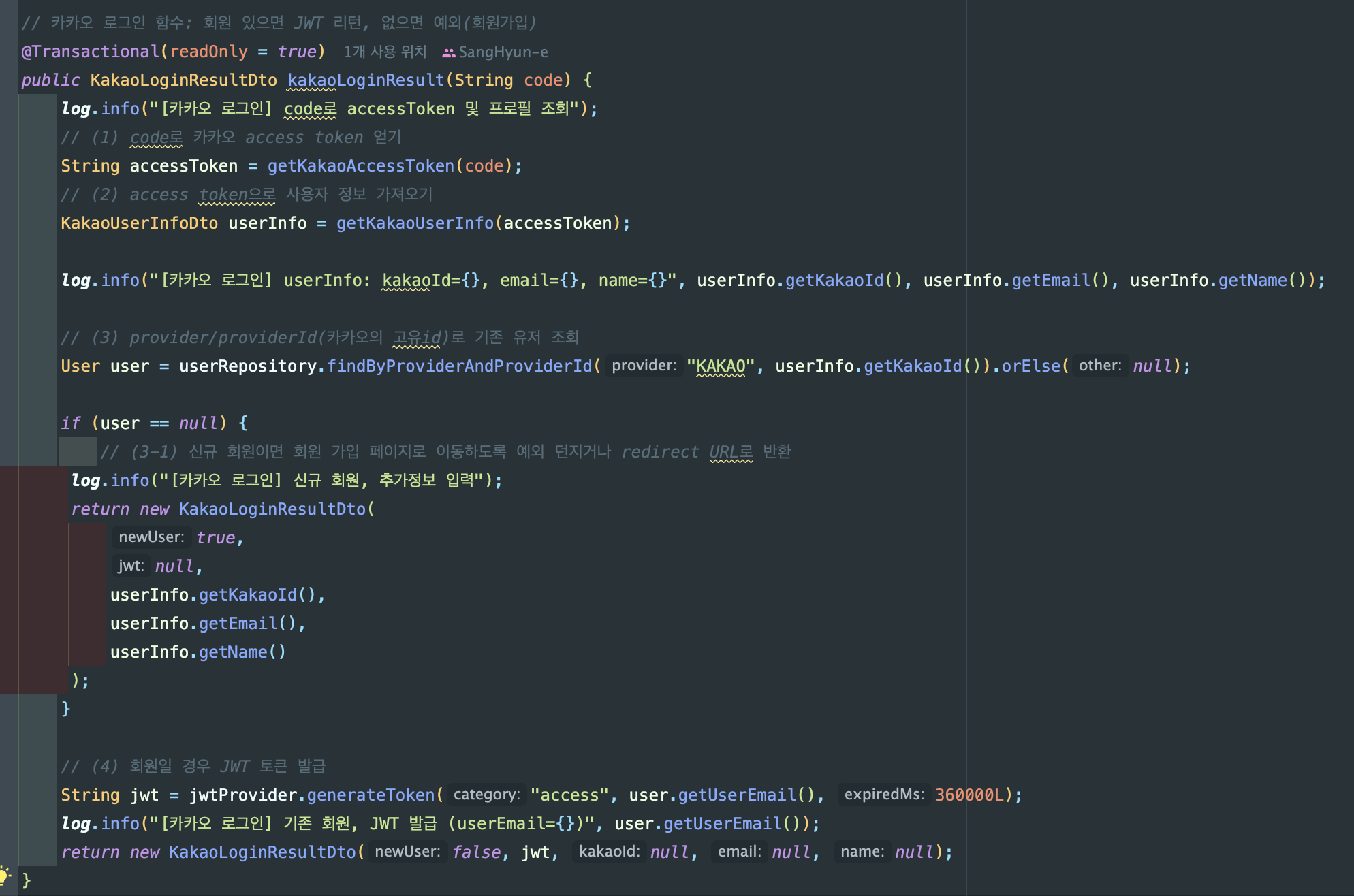Click the top comment '카카오 로그인 함수' line
Viewport: 1354px width, 896px height.
(279, 23)
